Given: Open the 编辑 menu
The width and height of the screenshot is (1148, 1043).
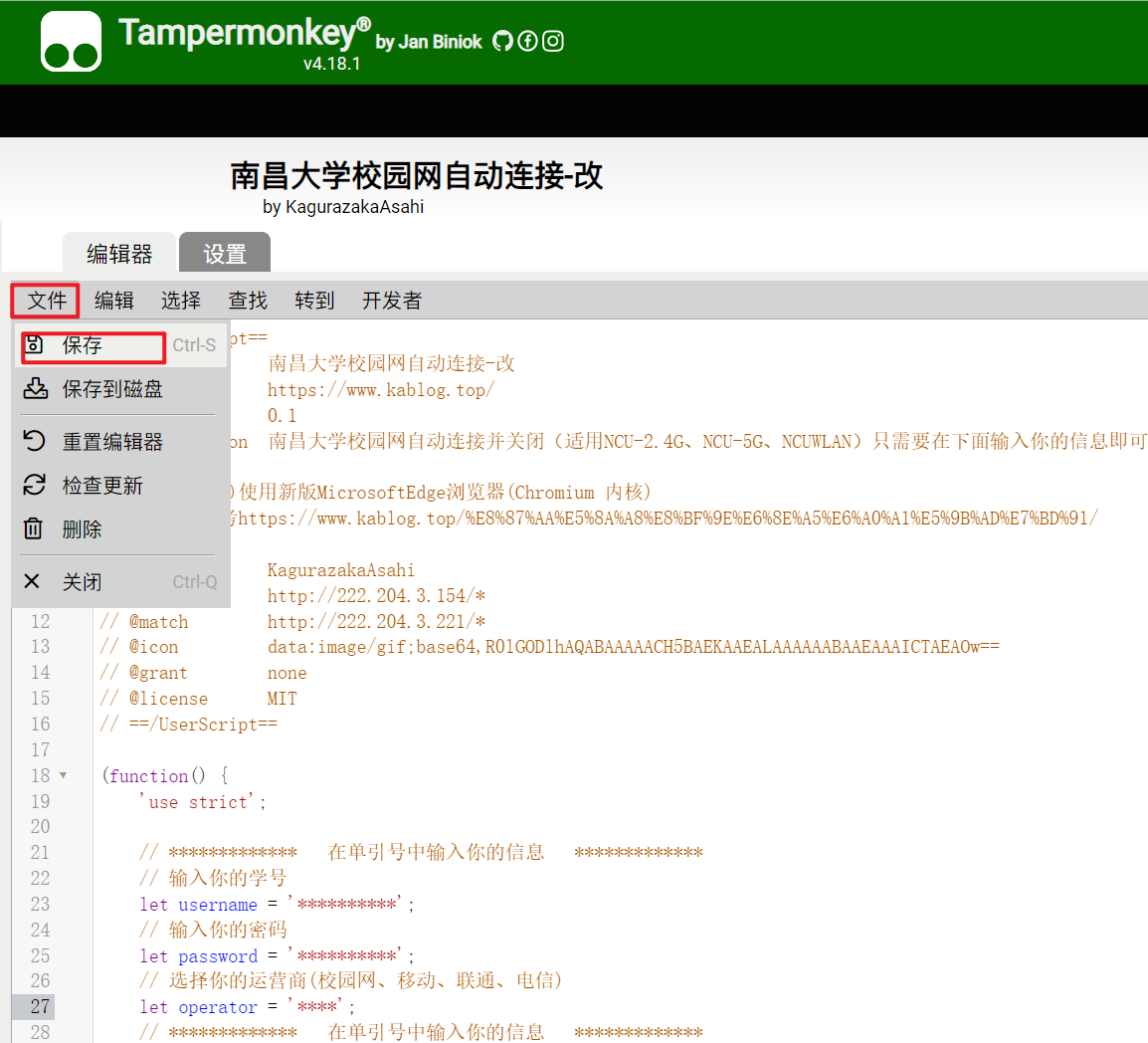Looking at the screenshot, I should click(114, 301).
